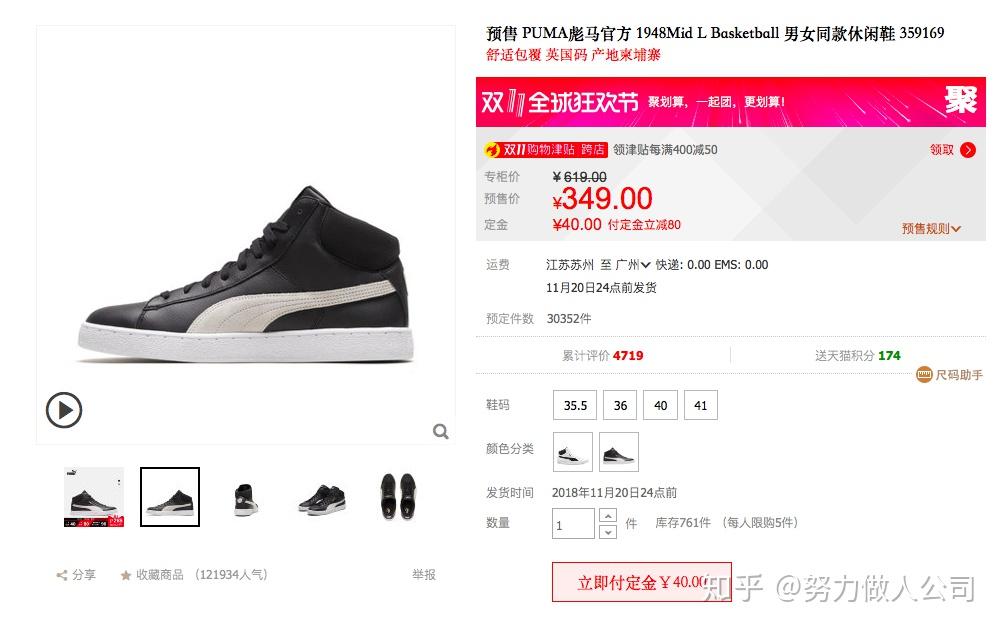Viewport: 1002px width, 629px height.
Task: Select shoe size 41
Action: coord(700,405)
